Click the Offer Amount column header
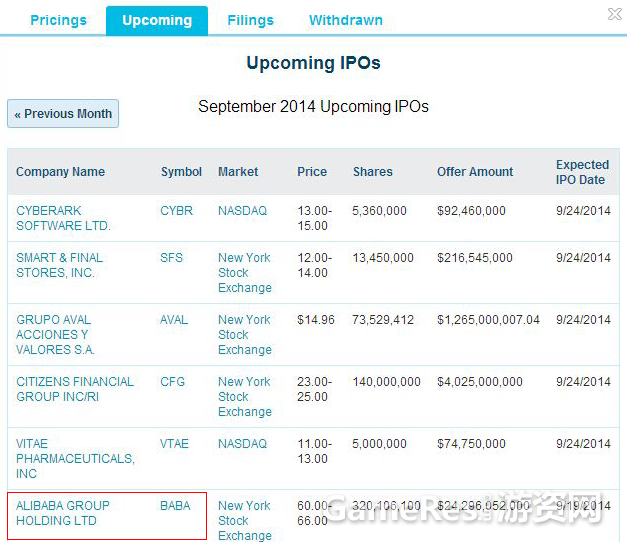The image size is (627, 542). coord(475,172)
